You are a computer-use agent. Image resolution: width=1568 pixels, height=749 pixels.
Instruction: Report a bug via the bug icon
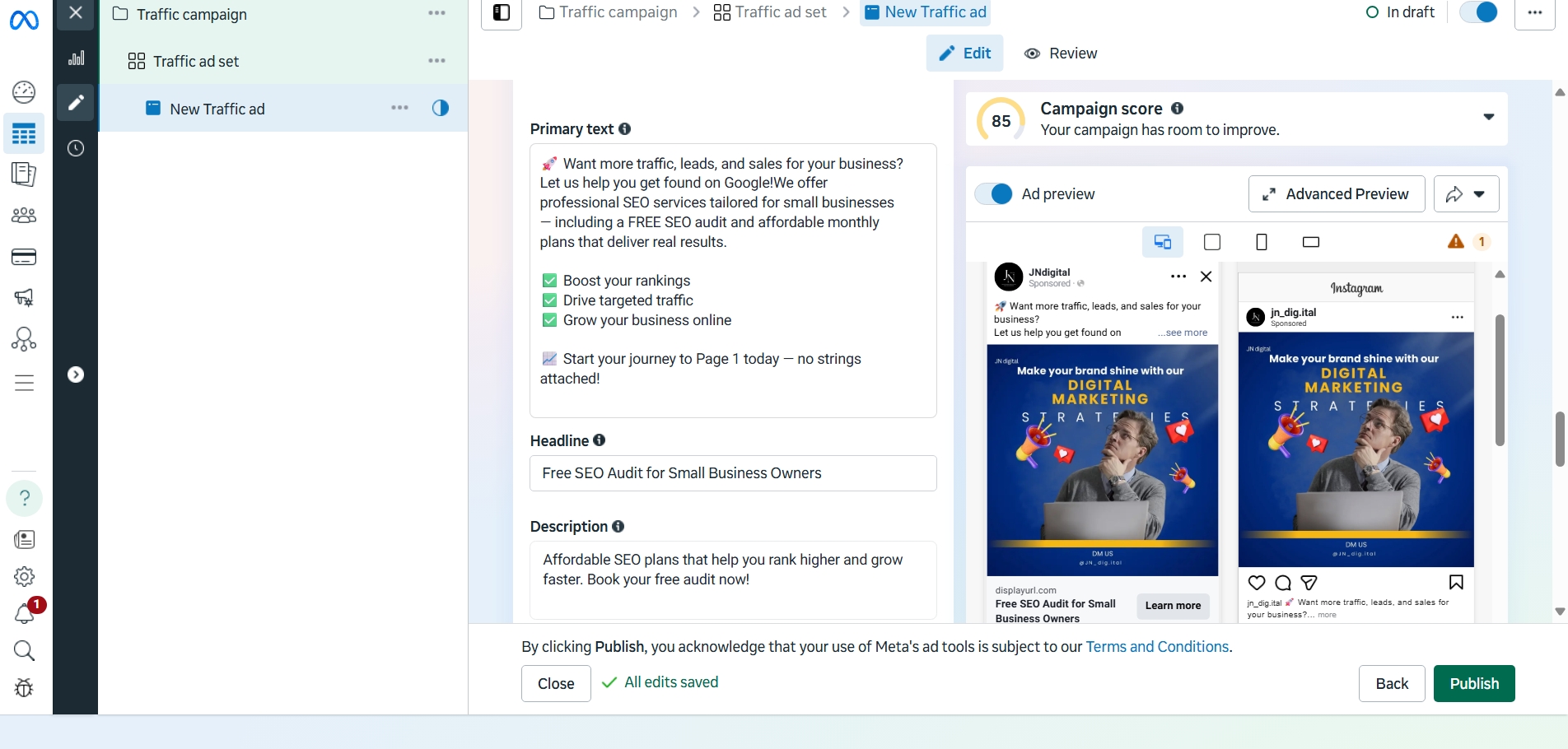coord(24,688)
